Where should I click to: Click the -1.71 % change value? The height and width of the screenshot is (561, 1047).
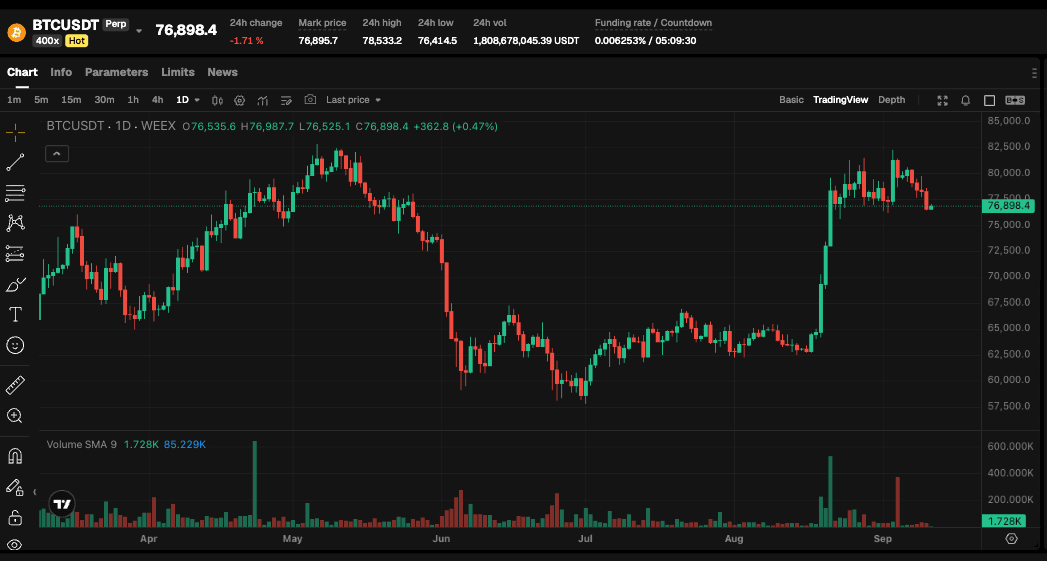246,41
